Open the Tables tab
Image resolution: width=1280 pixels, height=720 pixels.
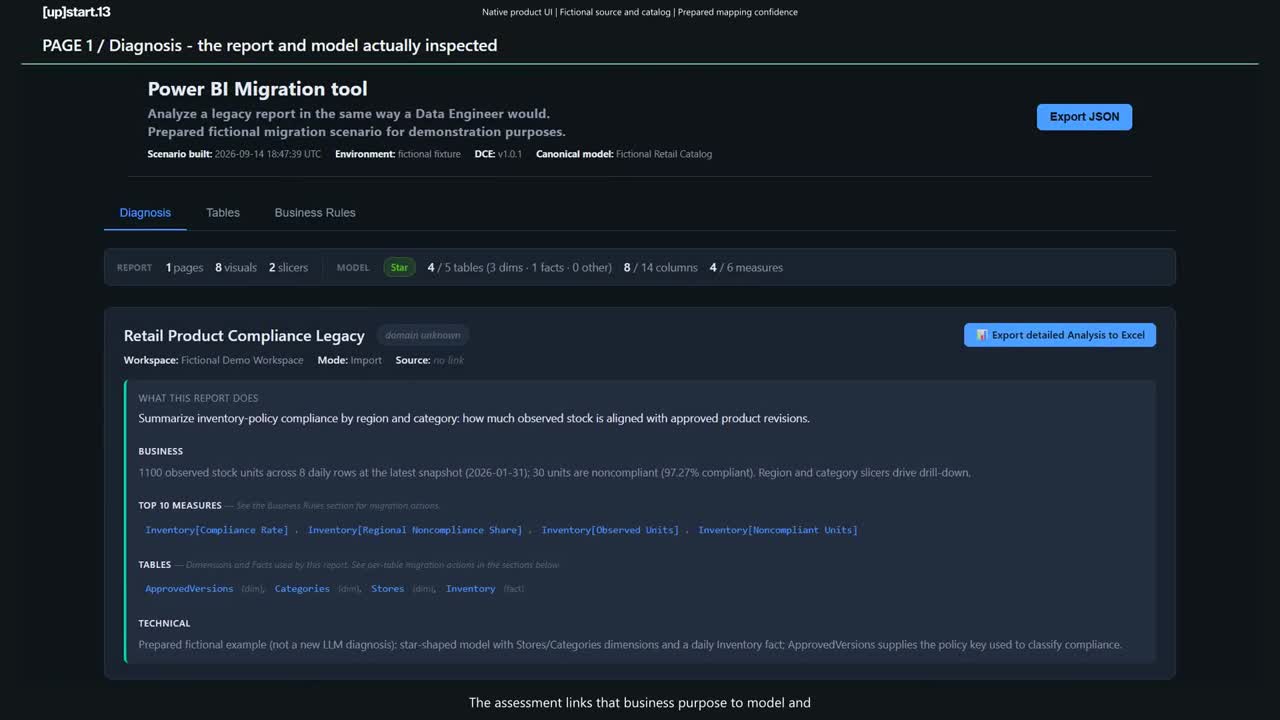223,213
